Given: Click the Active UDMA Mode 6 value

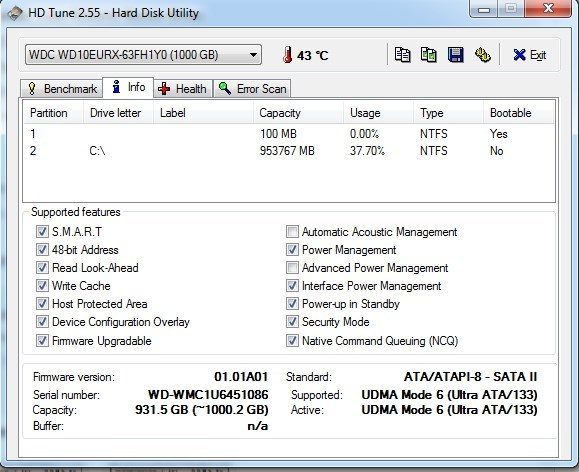Looking at the screenshot, I should [449, 410].
